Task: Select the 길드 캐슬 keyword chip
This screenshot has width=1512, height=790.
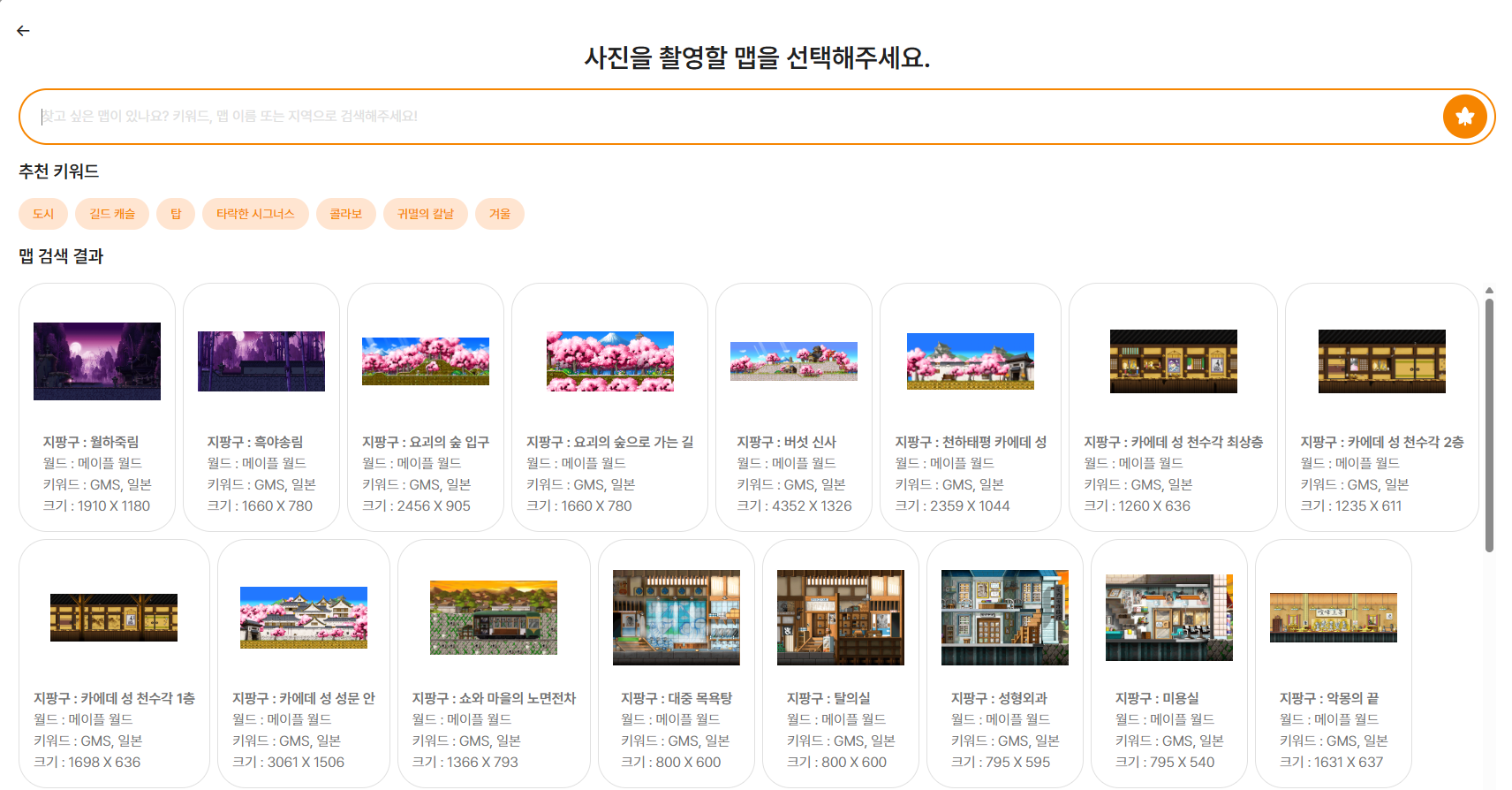Action: 112,214
